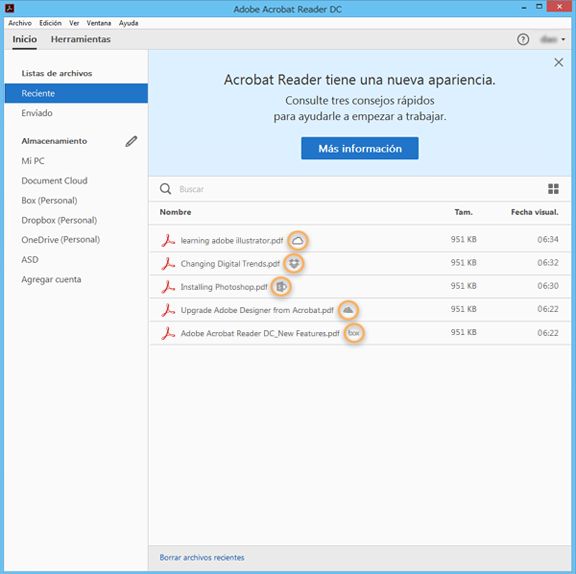Select Reciente file list
The image size is (576, 574).
coord(76,93)
